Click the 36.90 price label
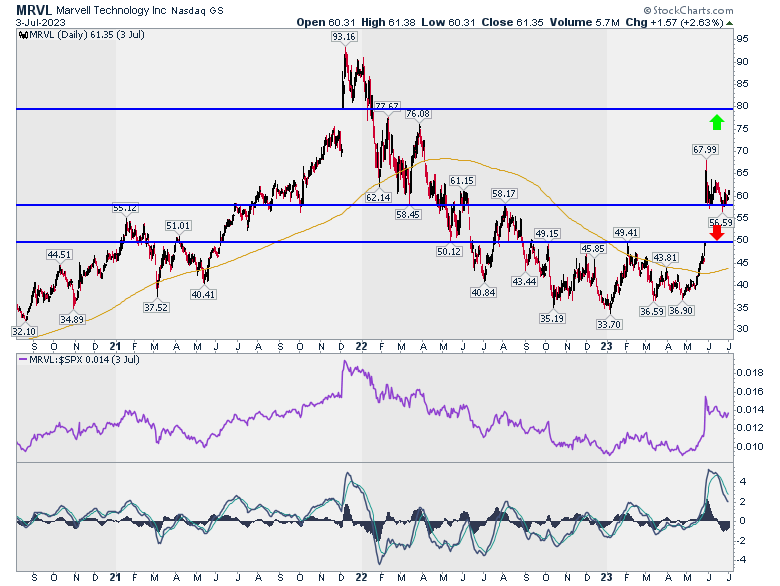 tap(681, 310)
